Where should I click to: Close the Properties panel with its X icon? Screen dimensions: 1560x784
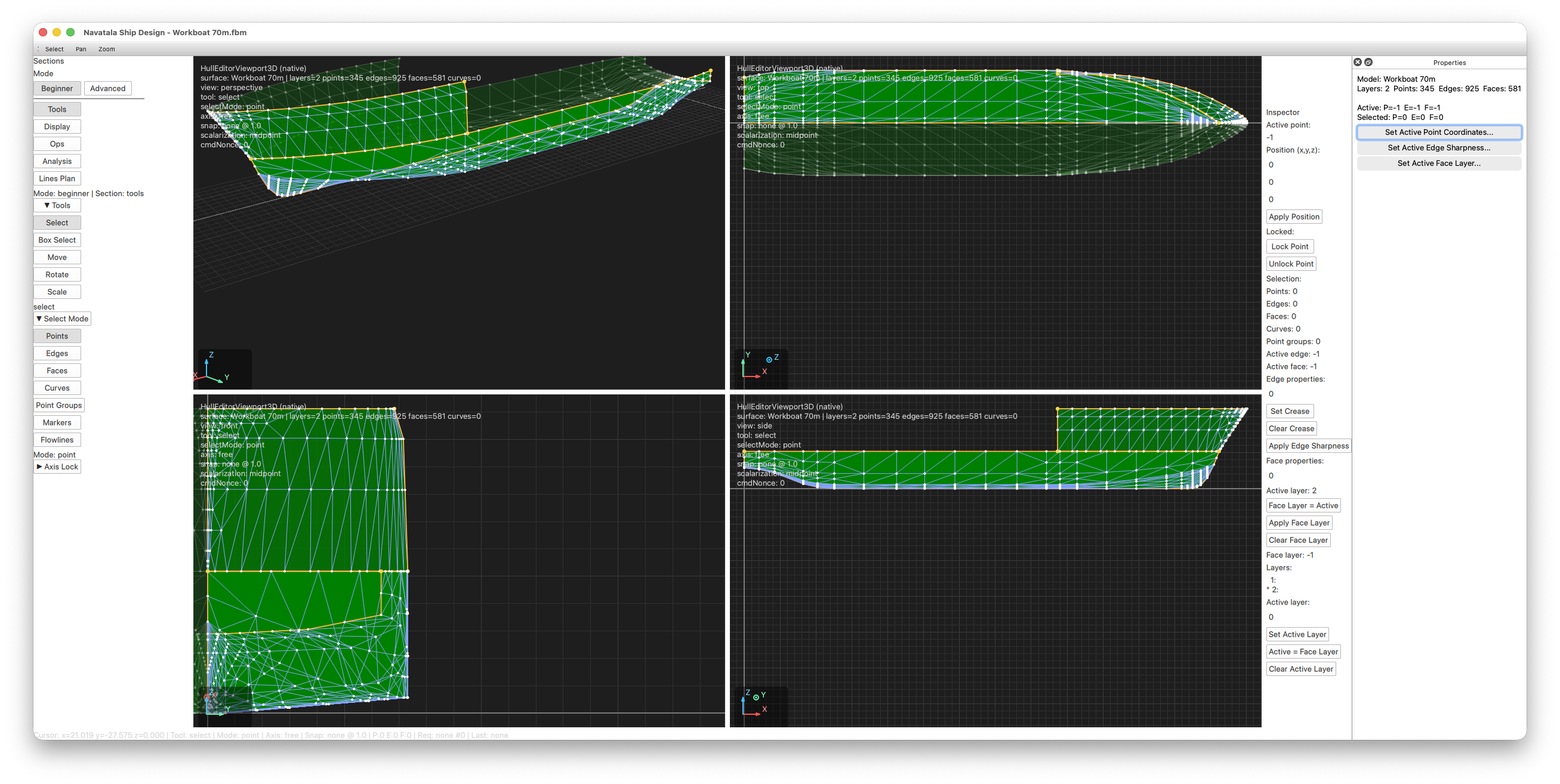click(x=1358, y=61)
